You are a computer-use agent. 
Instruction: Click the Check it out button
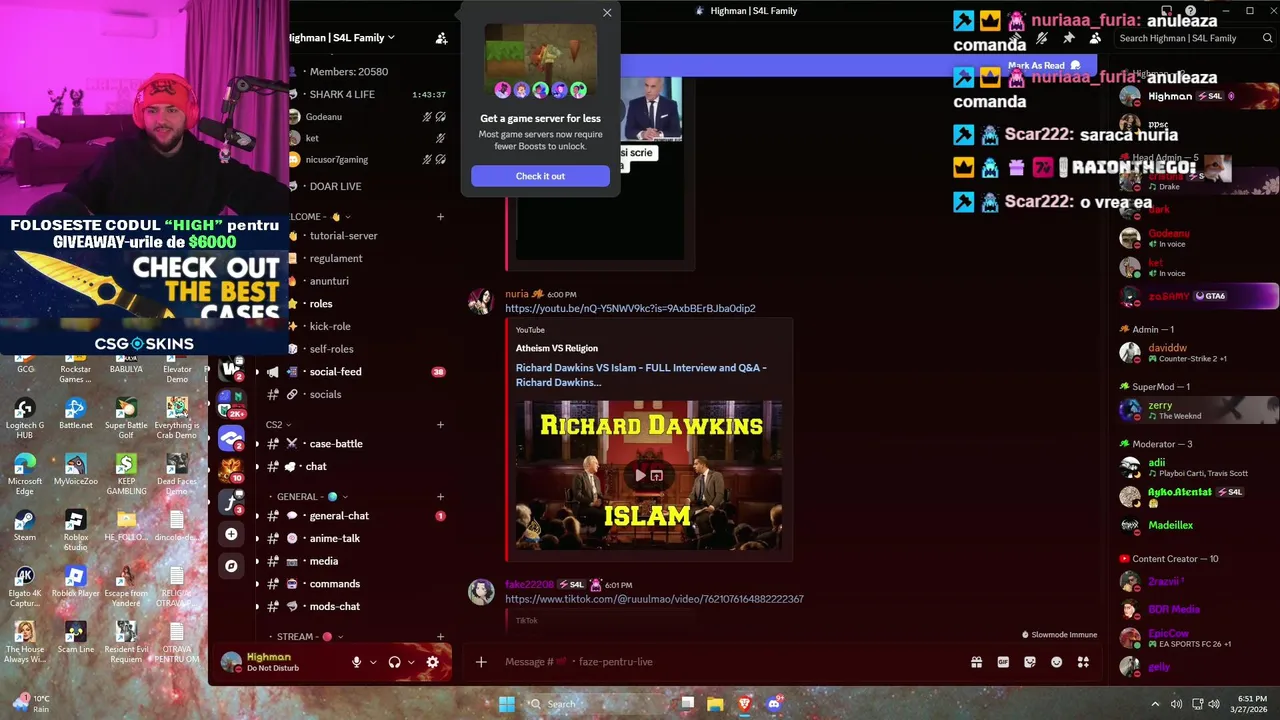coord(540,176)
